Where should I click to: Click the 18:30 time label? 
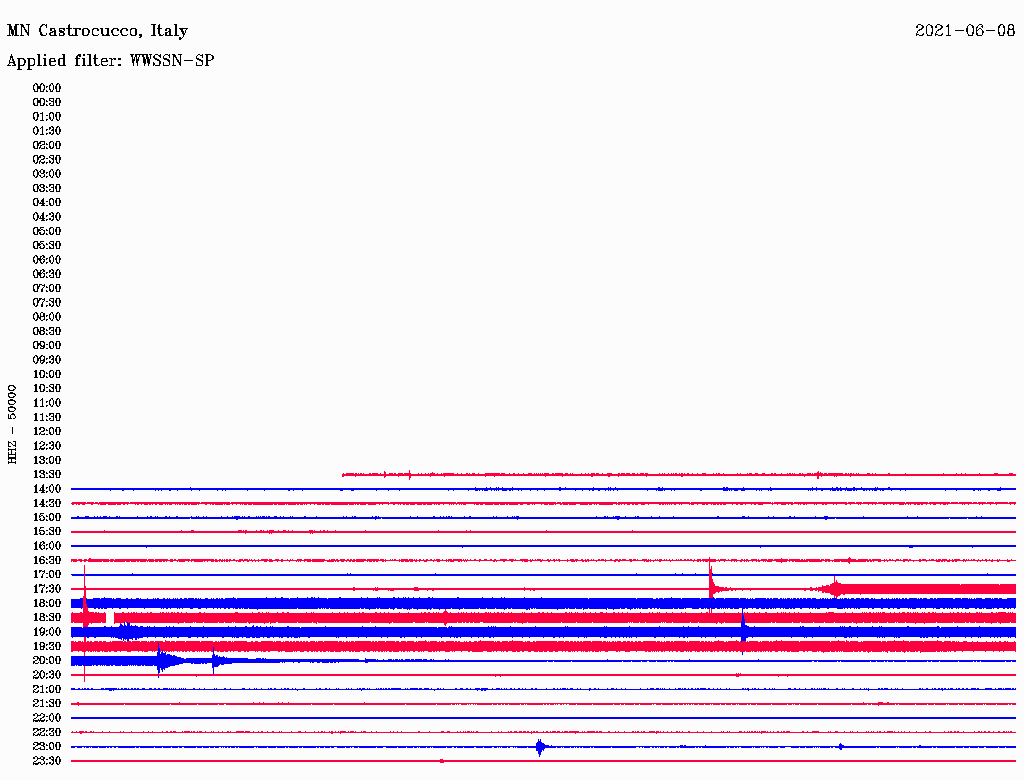(x=47, y=617)
